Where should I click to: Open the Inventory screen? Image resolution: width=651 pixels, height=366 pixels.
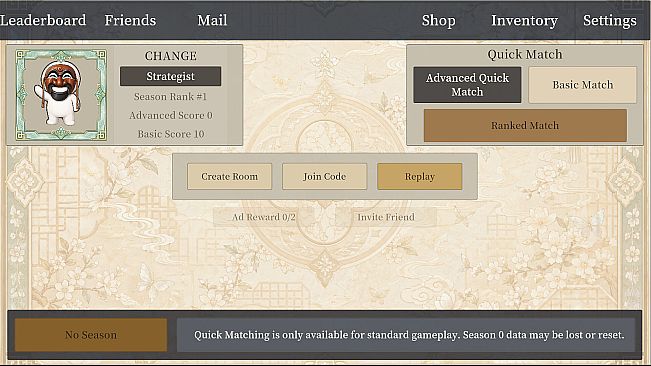[x=524, y=20]
